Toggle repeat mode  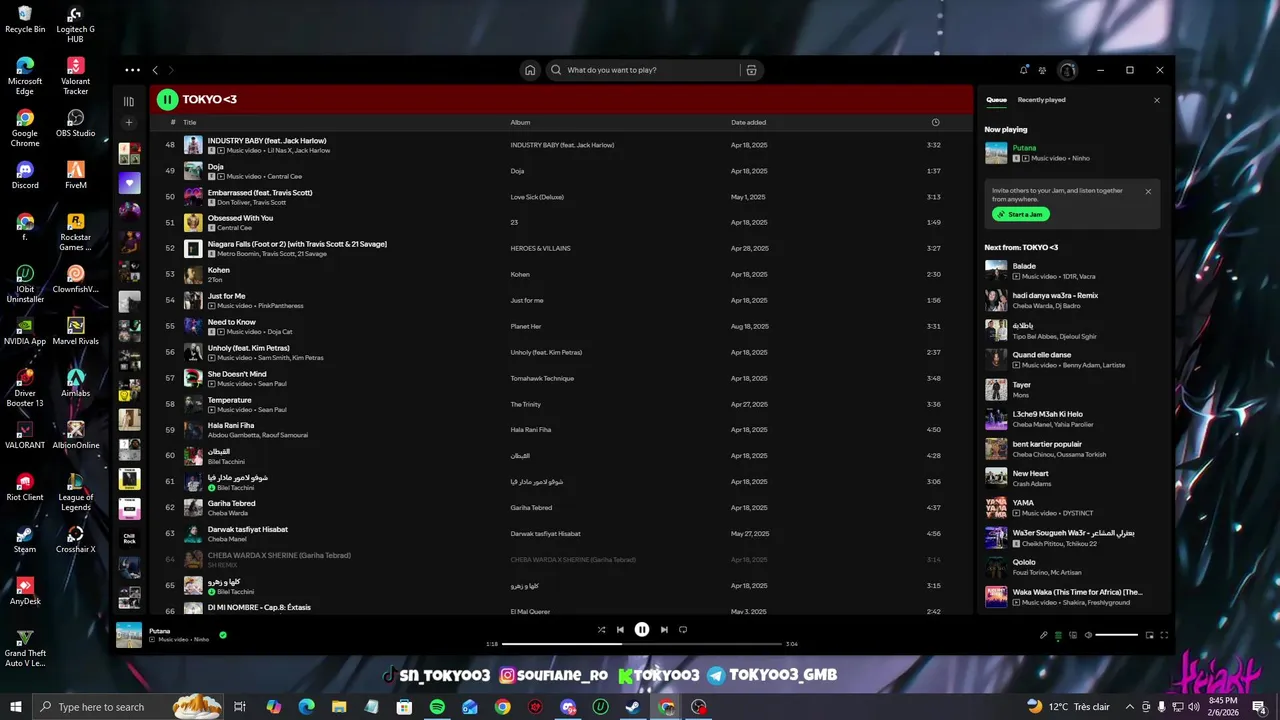click(683, 630)
